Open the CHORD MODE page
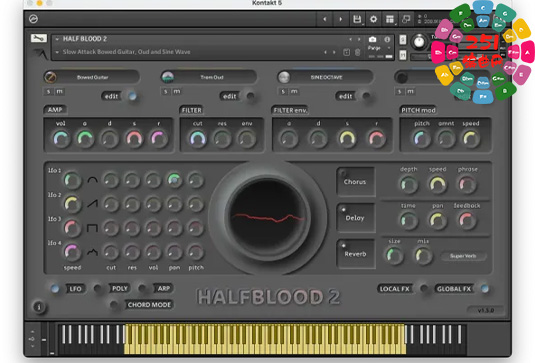The image size is (535, 363). coord(149,305)
